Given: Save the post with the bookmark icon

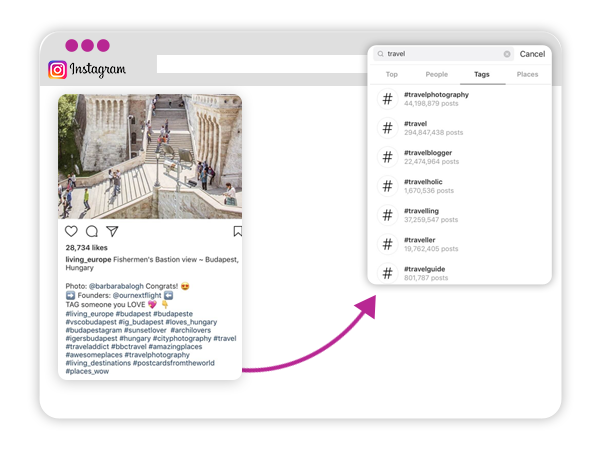Looking at the screenshot, I should (237, 231).
